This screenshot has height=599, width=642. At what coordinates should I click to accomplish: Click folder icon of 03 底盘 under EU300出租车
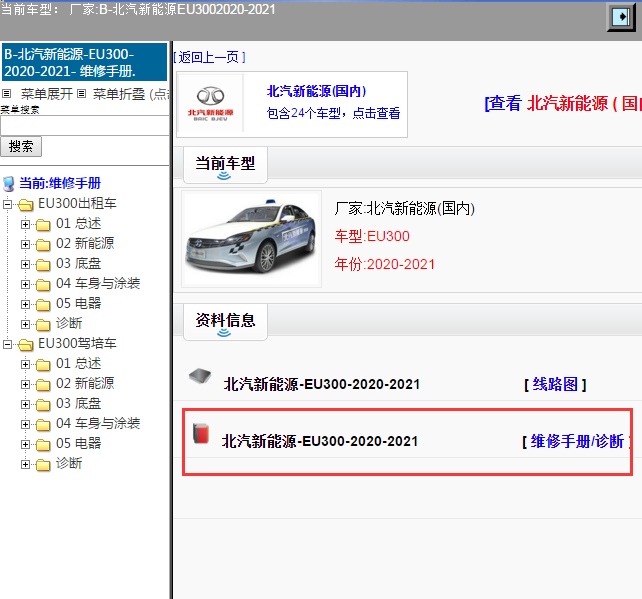coord(43,264)
